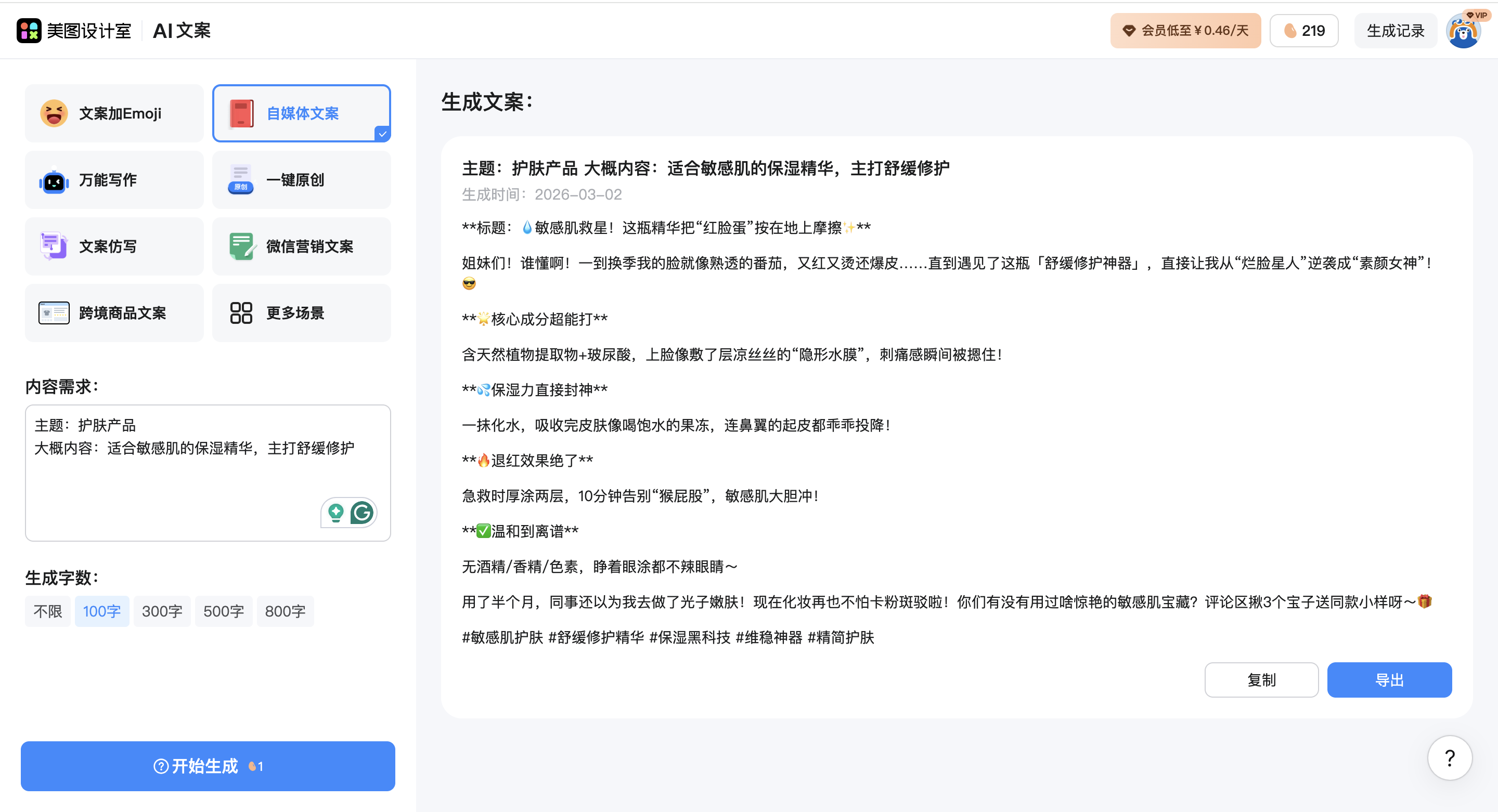
Task: Select the 一键原创 feature icon
Action: [x=241, y=179]
